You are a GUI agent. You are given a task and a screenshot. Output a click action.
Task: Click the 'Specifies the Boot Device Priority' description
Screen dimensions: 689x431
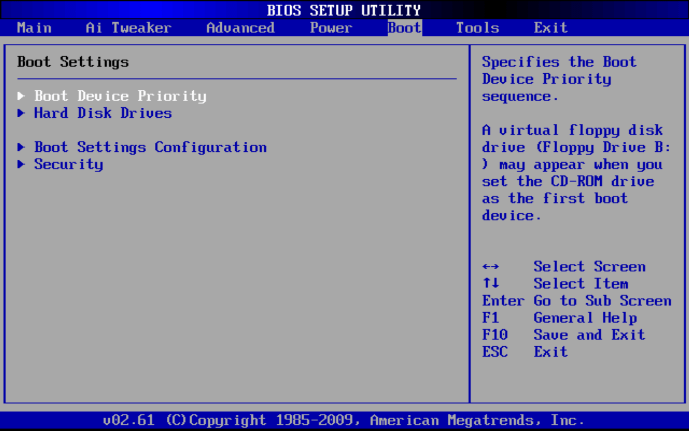pyautogui.click(x=559, y=79)
